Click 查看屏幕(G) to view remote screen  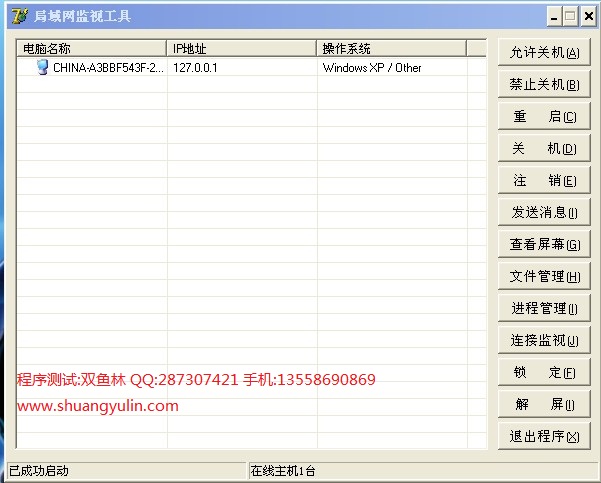[x=544, y=244]
